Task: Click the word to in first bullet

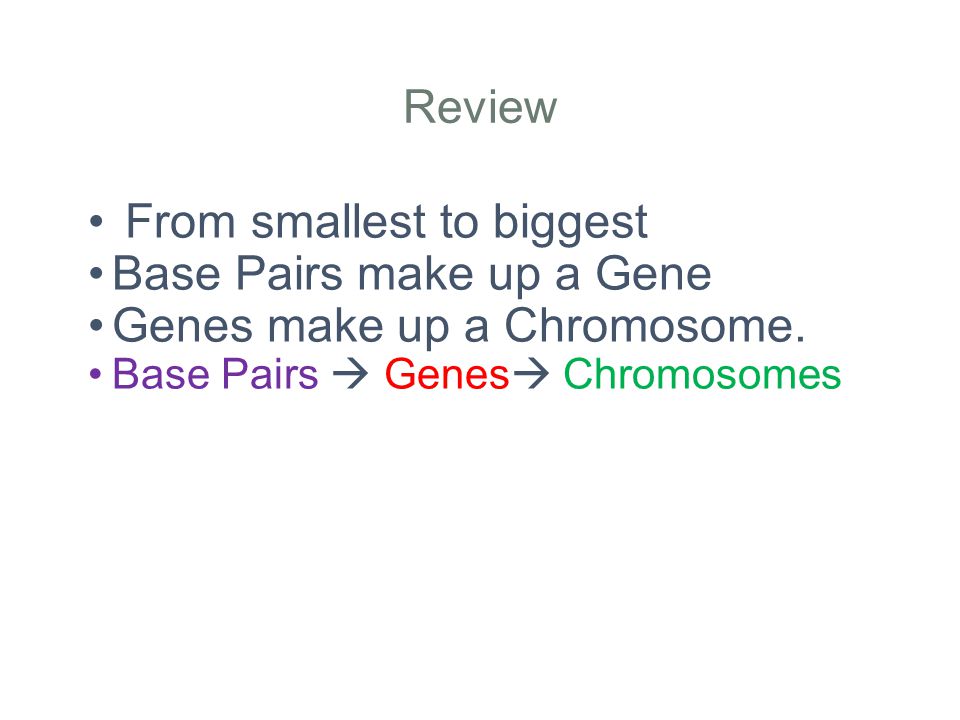Action: tap(459, 222)
